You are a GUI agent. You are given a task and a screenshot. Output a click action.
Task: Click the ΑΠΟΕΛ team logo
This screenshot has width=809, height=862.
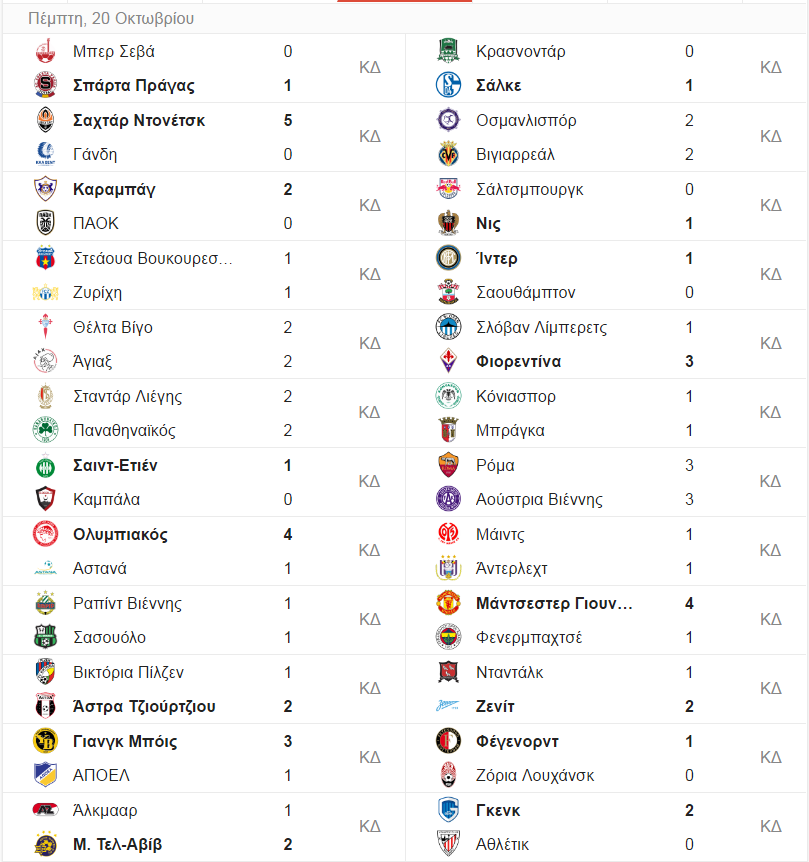(45, 775)
